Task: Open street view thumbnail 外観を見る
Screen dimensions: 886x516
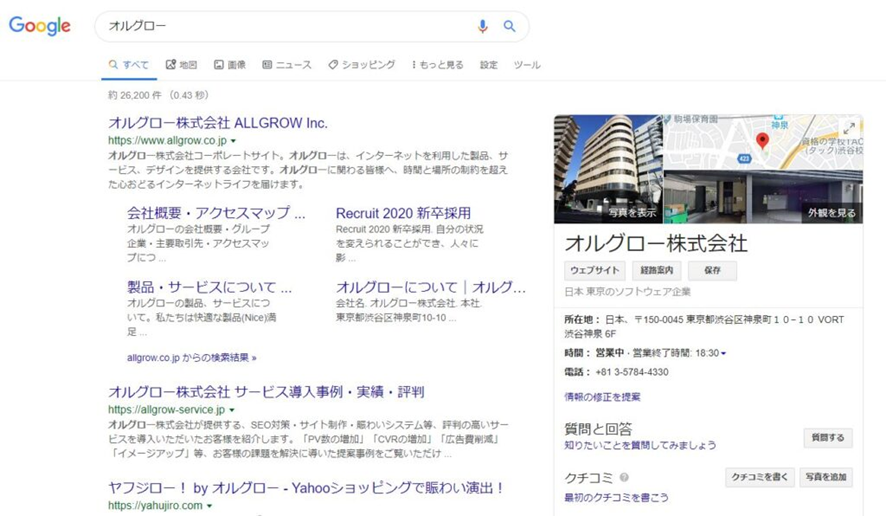Action: click(x=763, y=197)
